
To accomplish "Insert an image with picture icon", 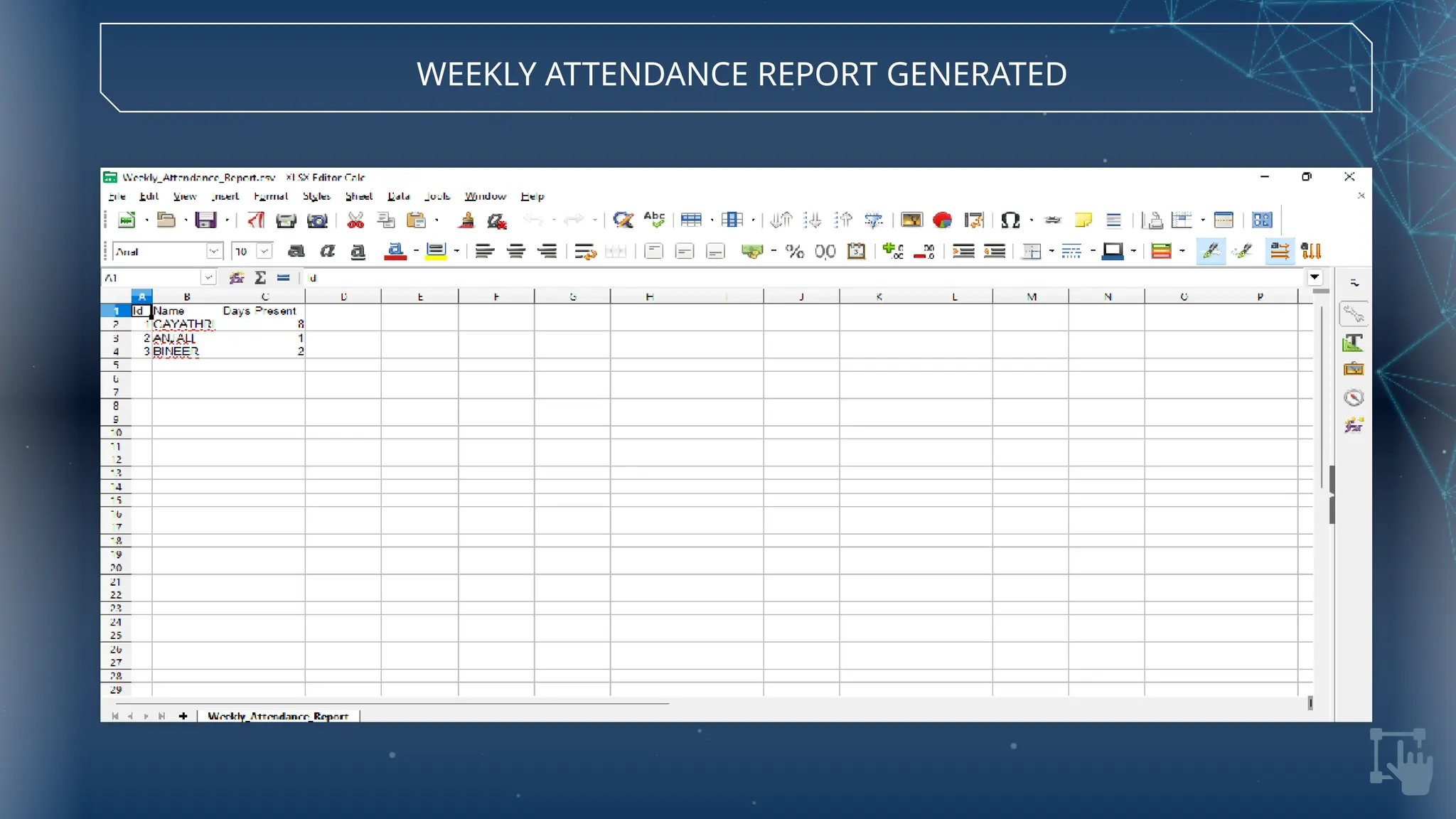I will (911, 220).
